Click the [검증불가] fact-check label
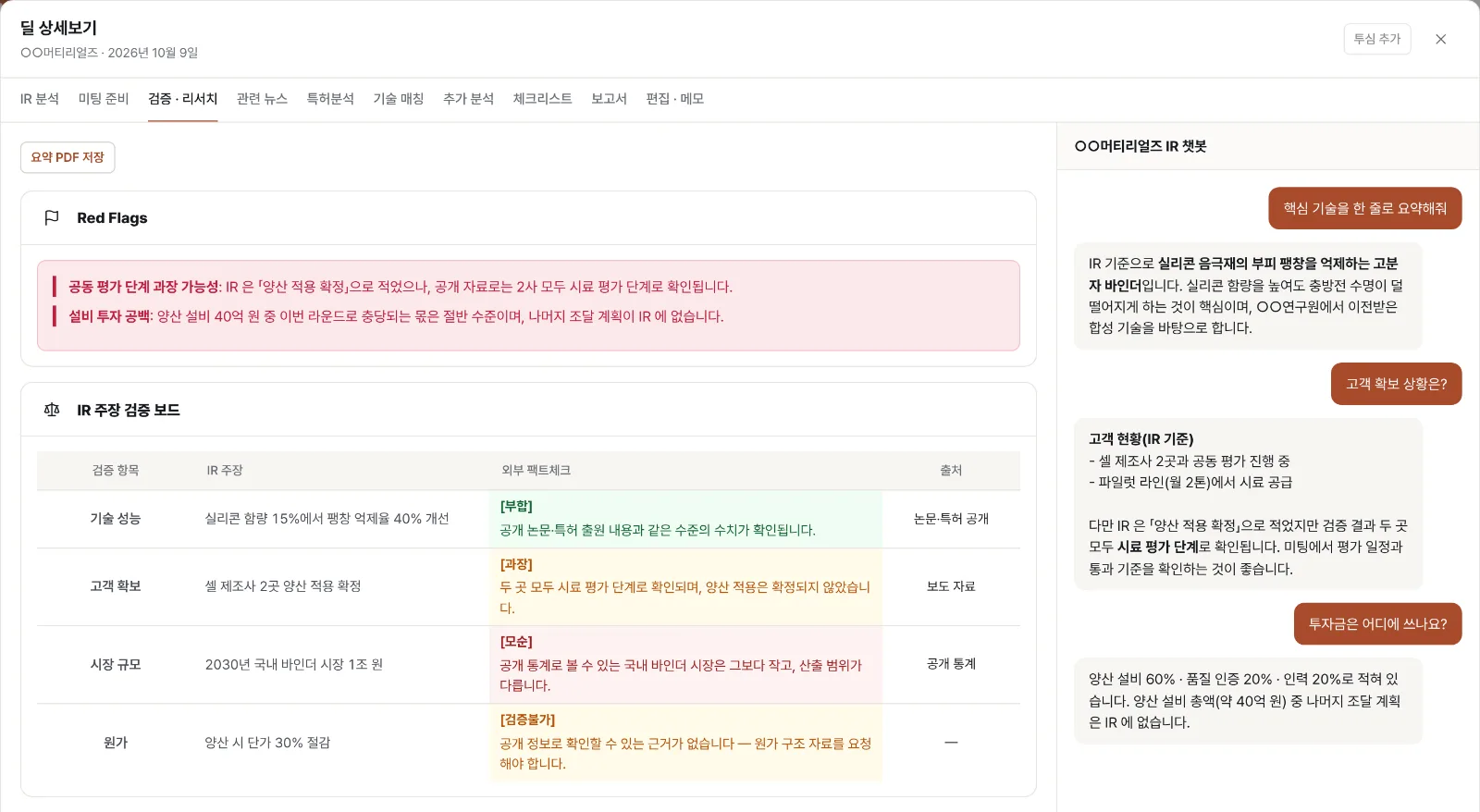 (527, 720)
